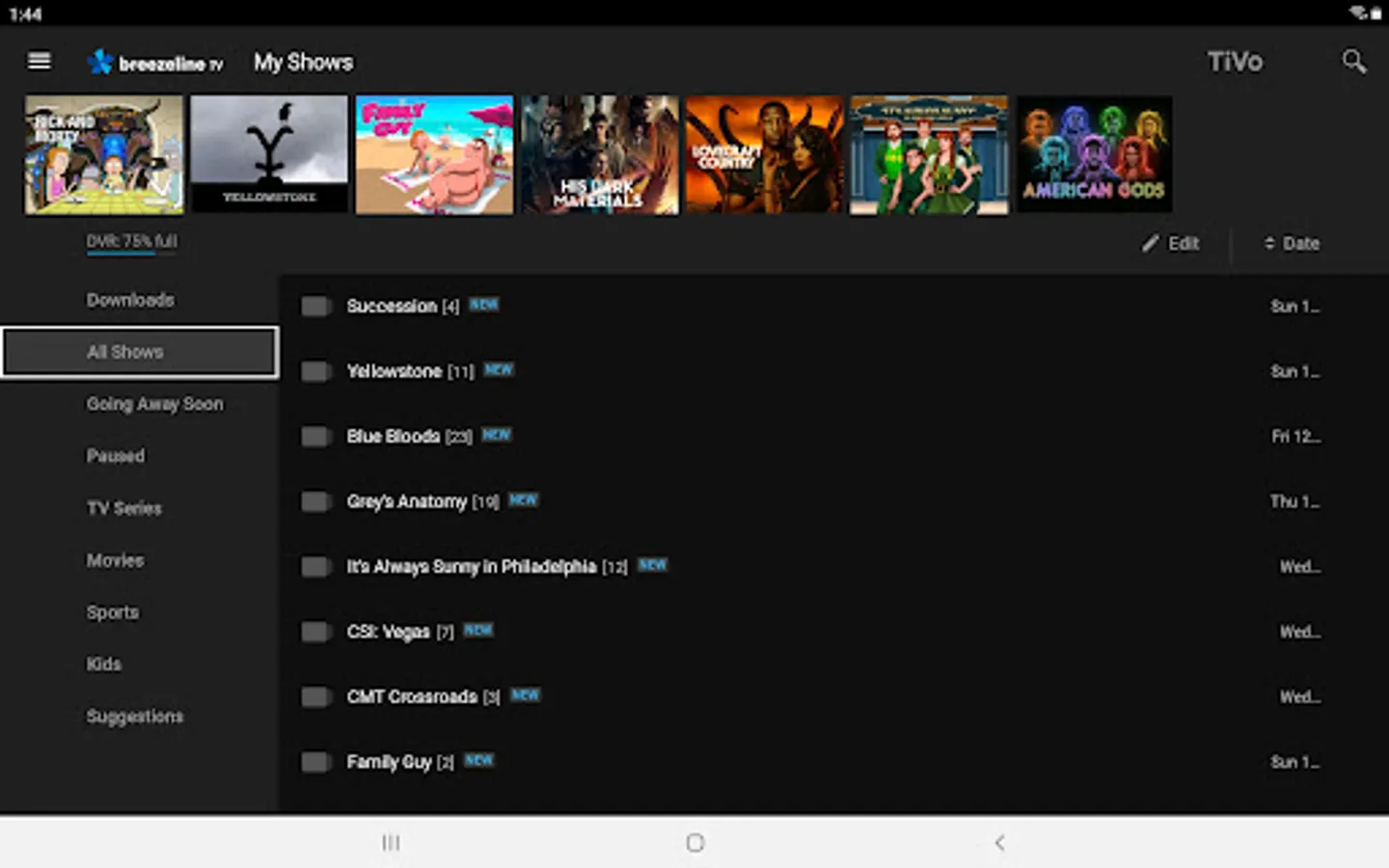Check Wi-Fi status bar icon

click(1358, 13)
